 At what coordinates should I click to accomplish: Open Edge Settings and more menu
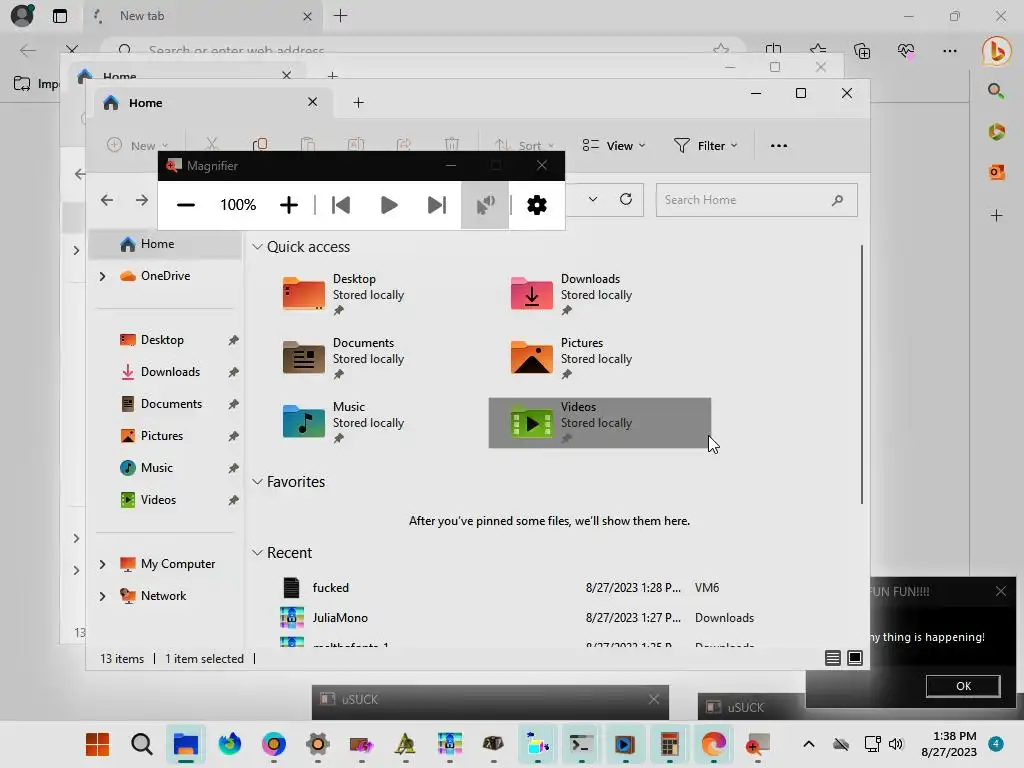(950, 50)
